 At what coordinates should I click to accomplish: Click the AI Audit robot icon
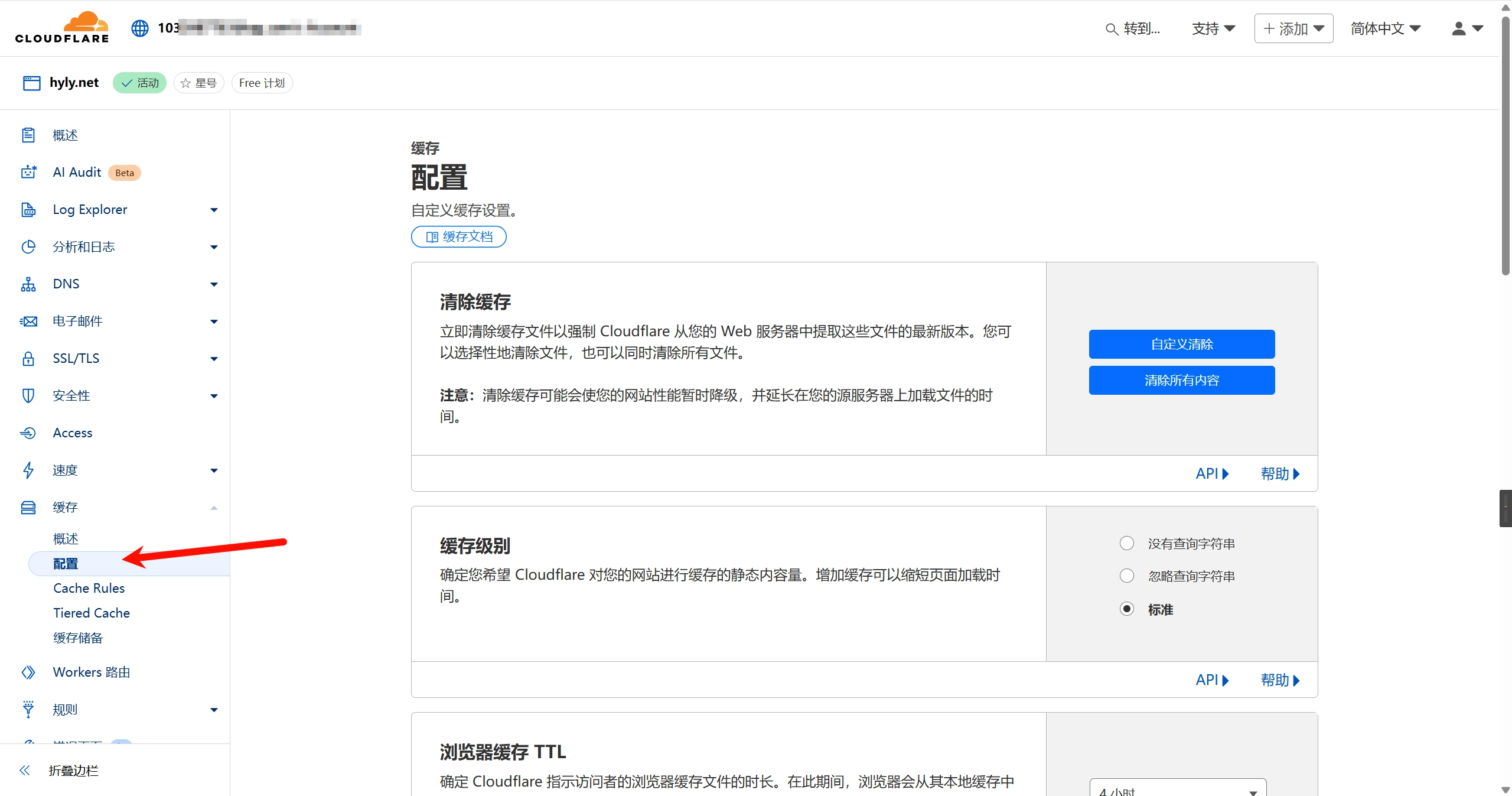(x=28, y=172)
